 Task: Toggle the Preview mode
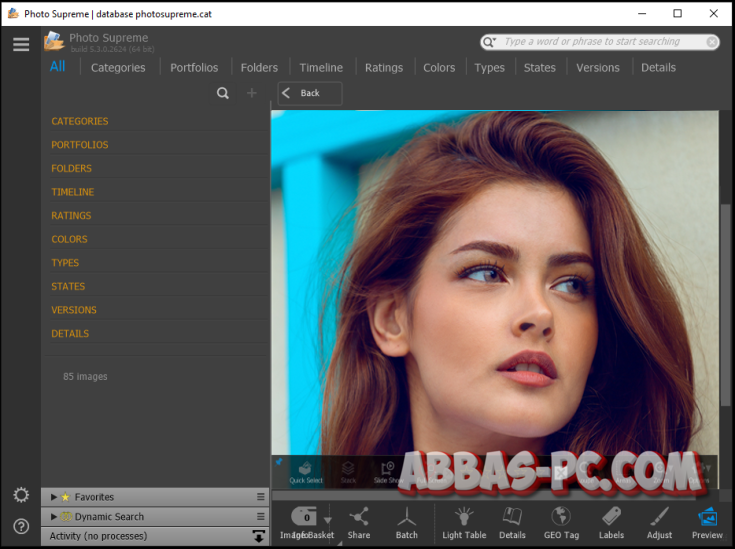707,520
